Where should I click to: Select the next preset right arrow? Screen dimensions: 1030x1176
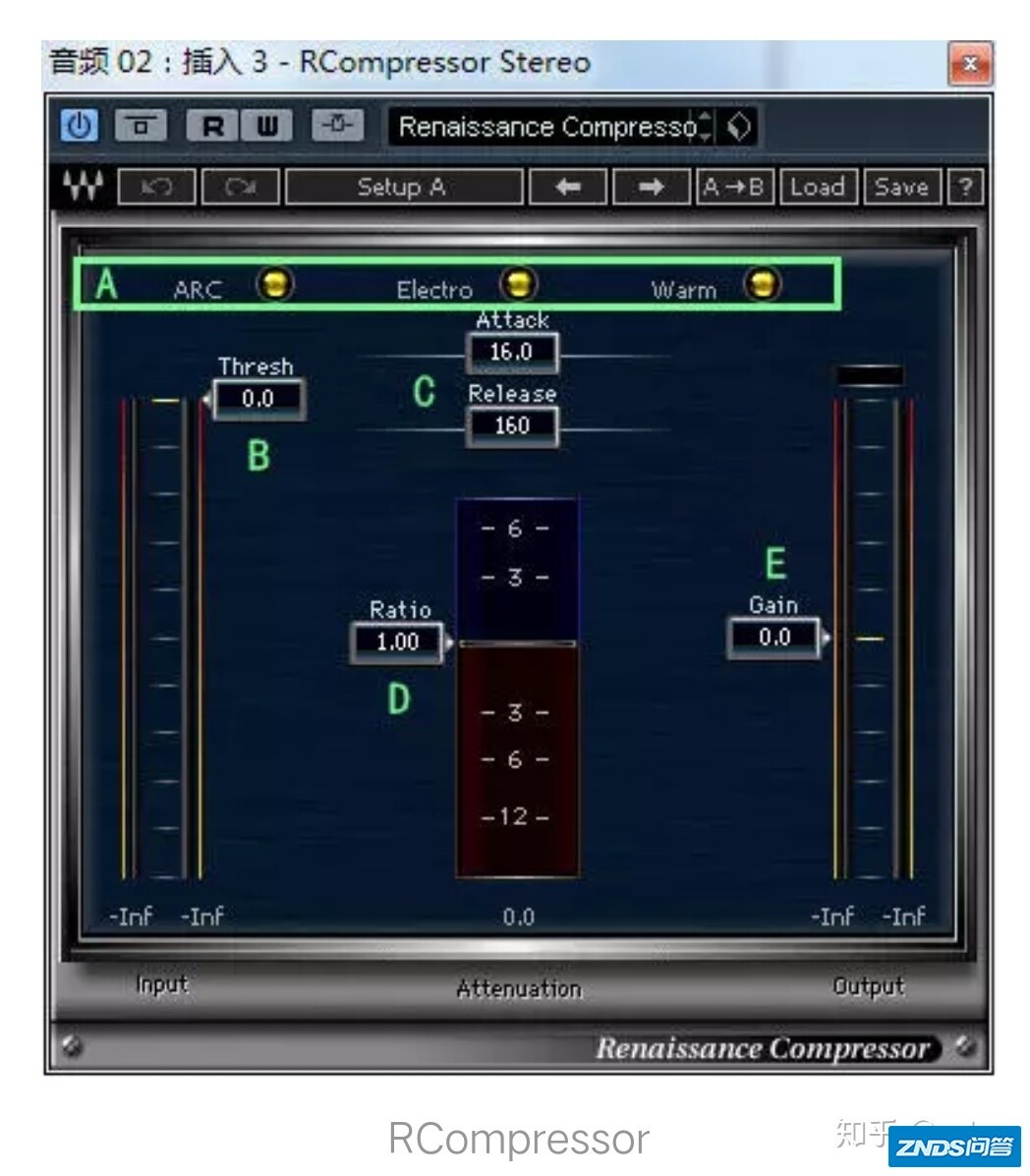click(652, 186)
